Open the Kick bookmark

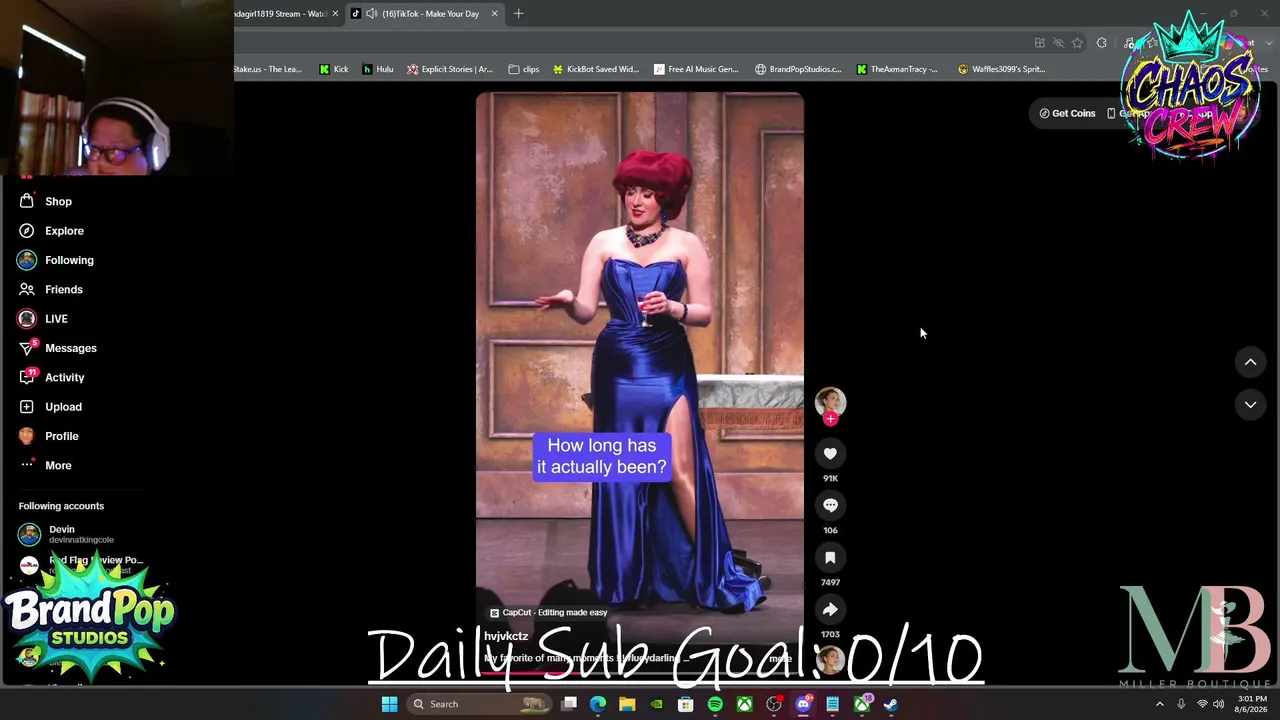click(334, 69)
